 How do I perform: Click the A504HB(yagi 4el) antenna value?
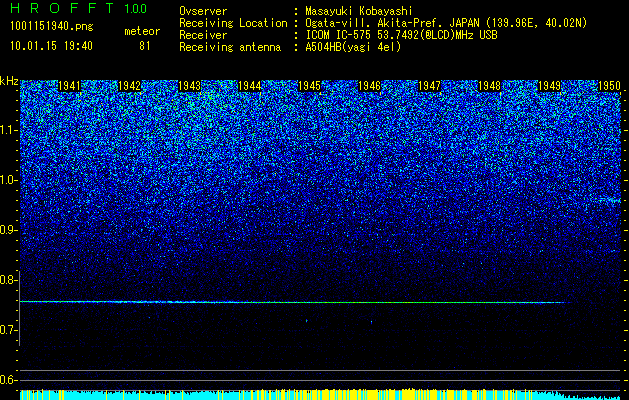(x=353, y=47)
